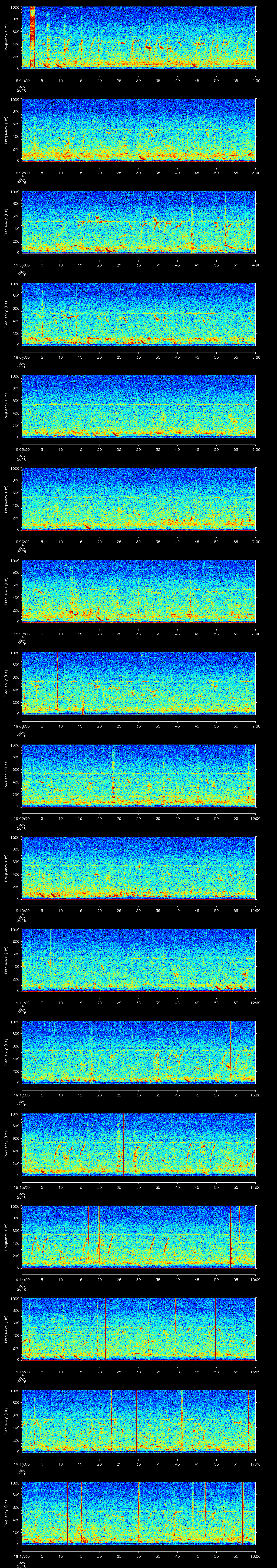The height and width of the screenshot is (1568, 277).
Task: Click the 5:00 end time label
Action: (x=256, y=357)
